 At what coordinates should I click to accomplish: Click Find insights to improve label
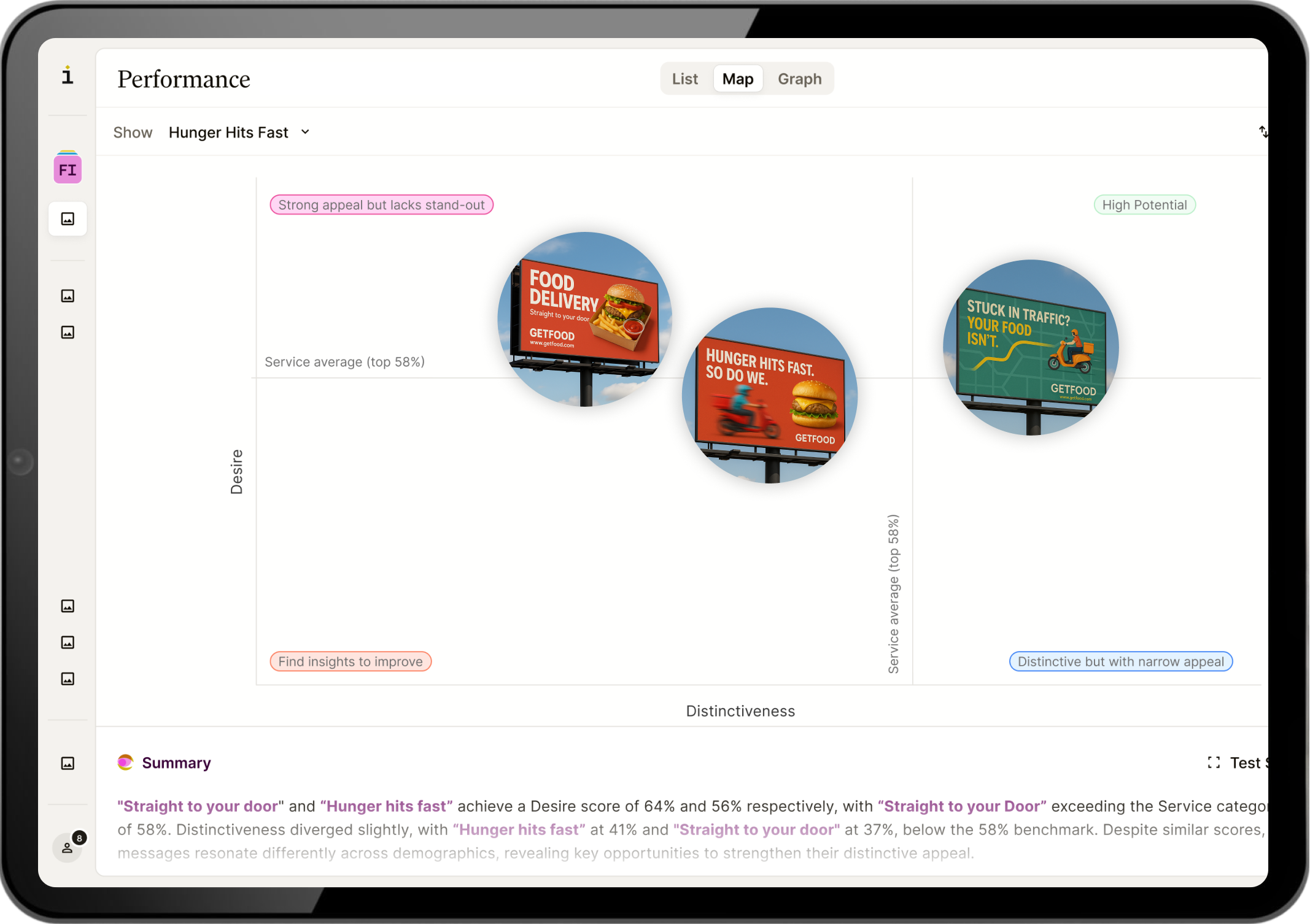(x=351, y=661)
